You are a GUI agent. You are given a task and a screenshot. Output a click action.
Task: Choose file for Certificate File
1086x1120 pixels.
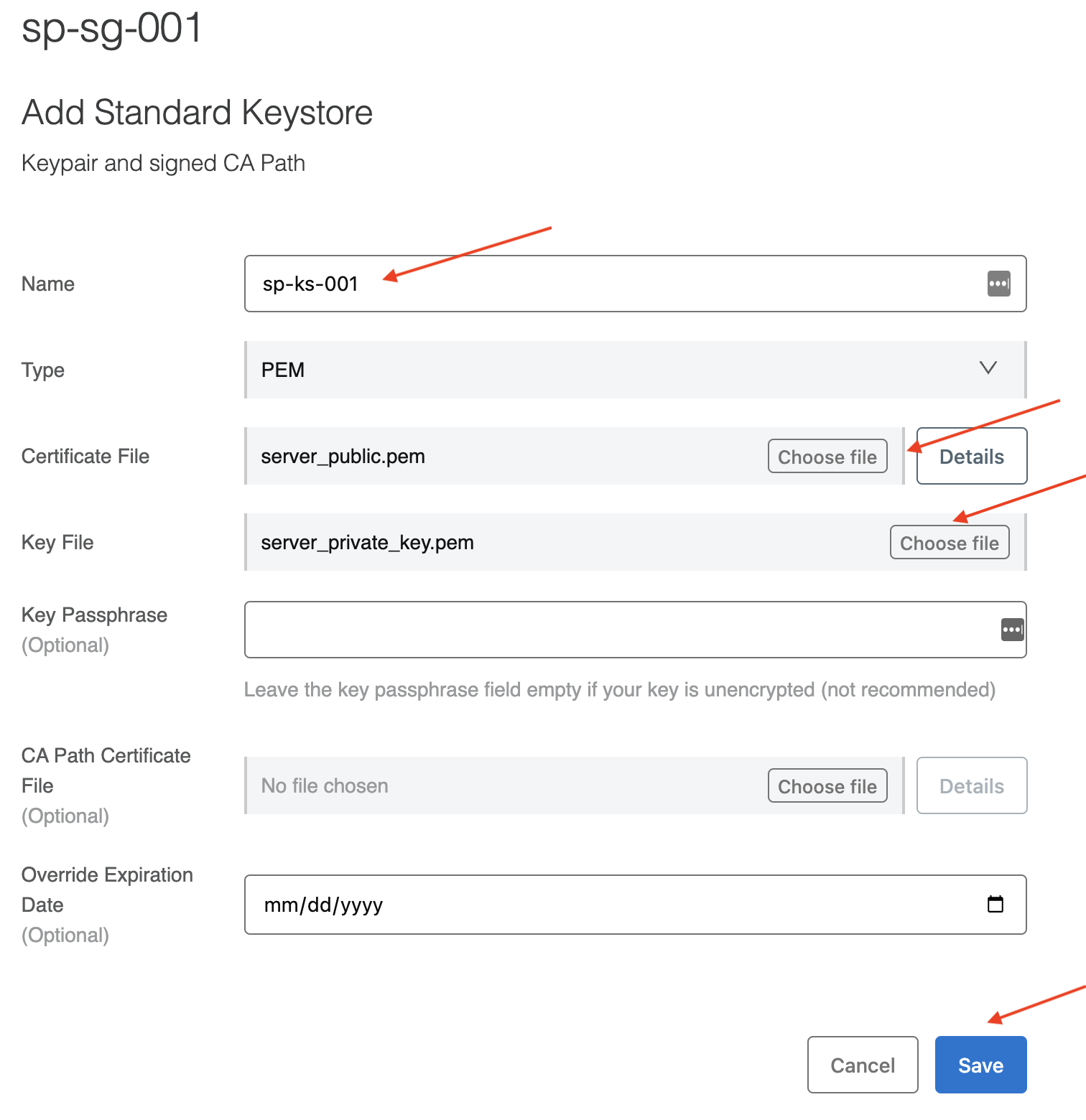(827, 457)
